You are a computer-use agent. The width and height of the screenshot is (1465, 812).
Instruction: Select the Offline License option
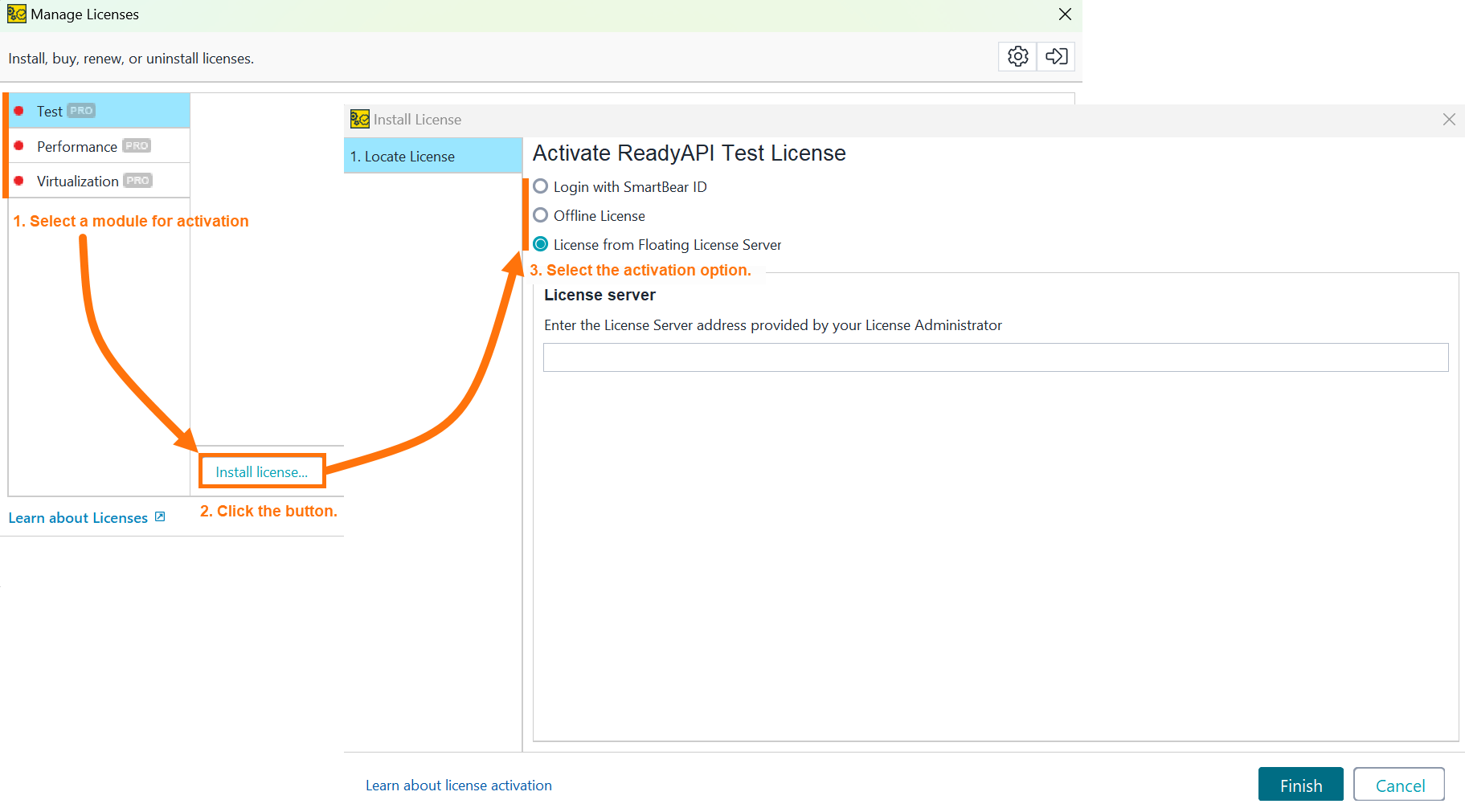(x=539, y=215)
